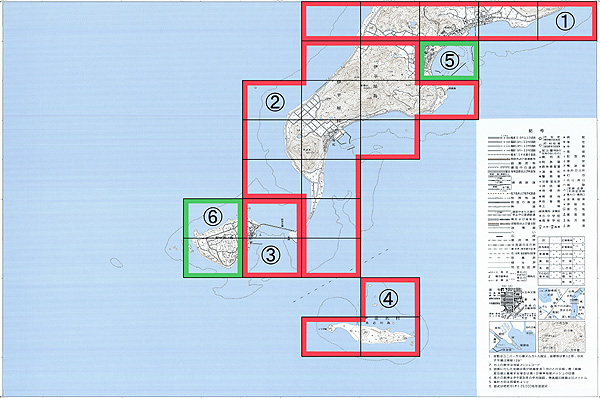Viewport: 600px width, 398px height.
Task: Click the symbol table grid in legend
Action: (561, 261)
